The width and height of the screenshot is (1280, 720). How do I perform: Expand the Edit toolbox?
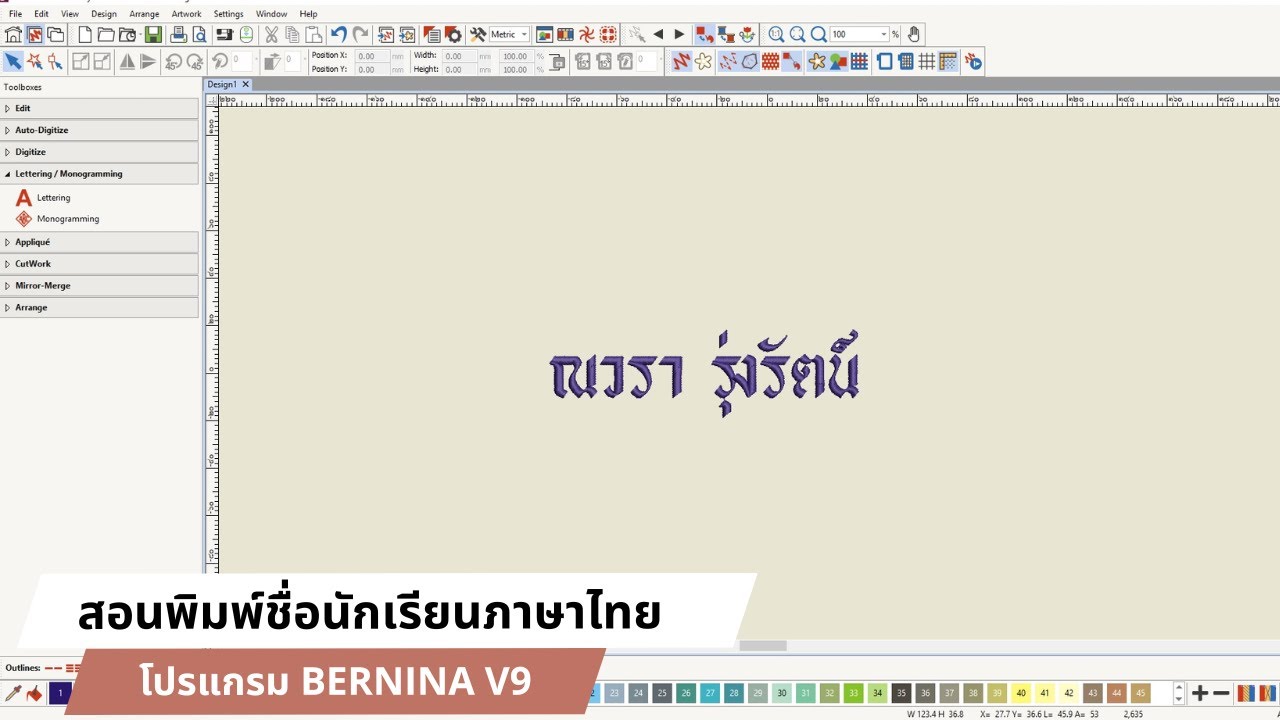(x=99, y=108)
